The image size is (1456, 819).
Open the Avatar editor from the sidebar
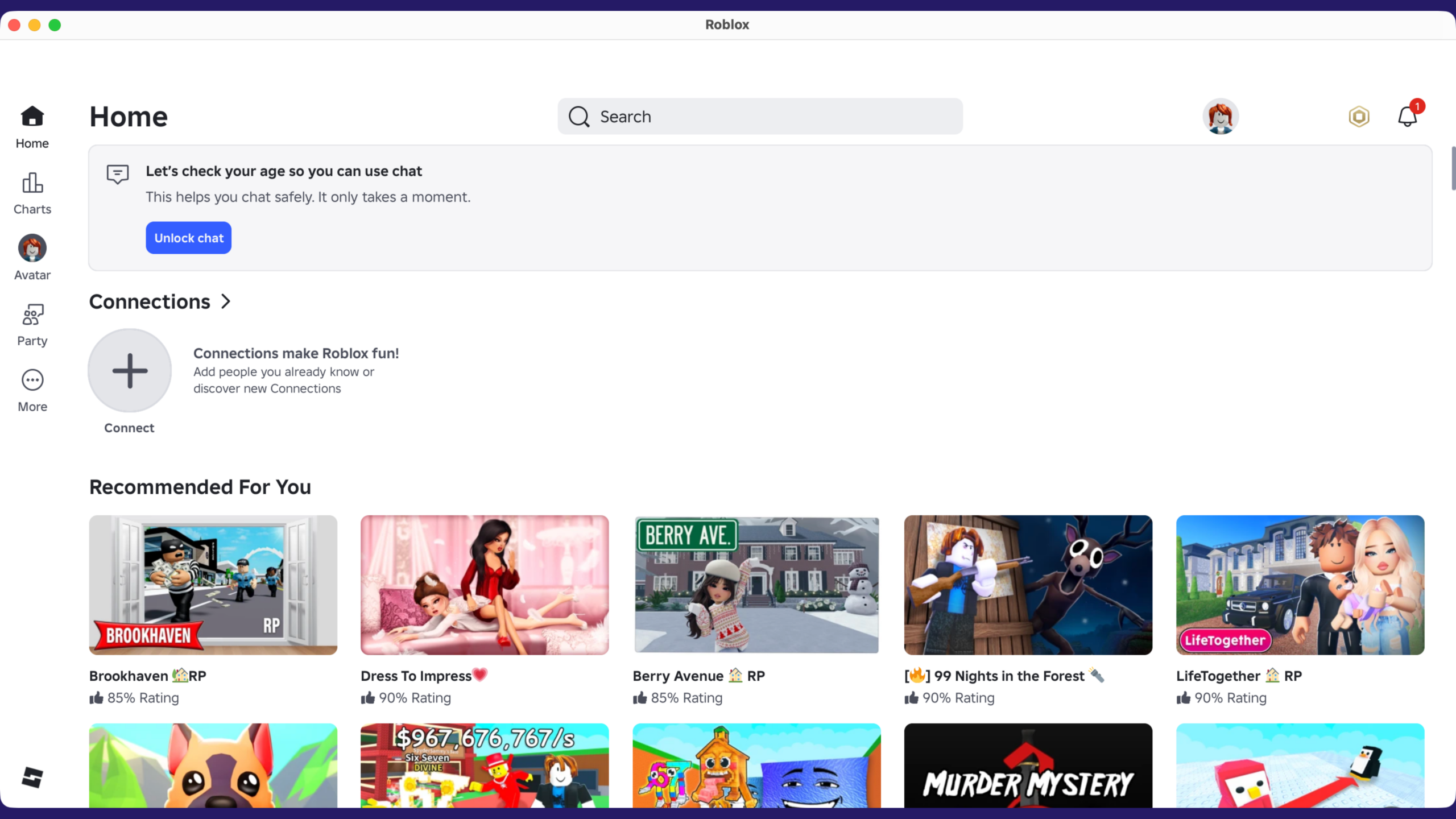[x=31, y=249]
